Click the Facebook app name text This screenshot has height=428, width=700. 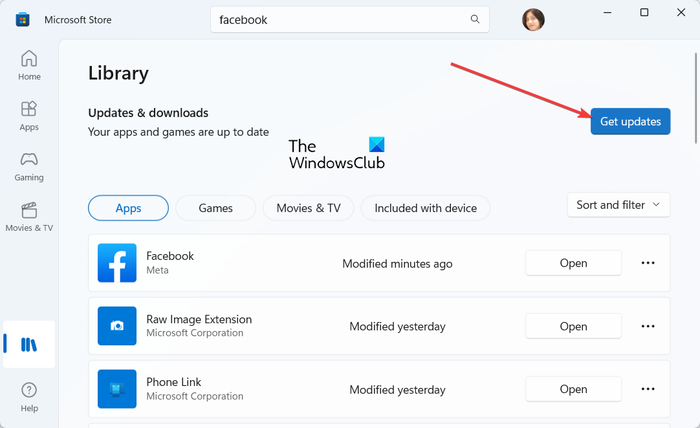pos(170,256)
